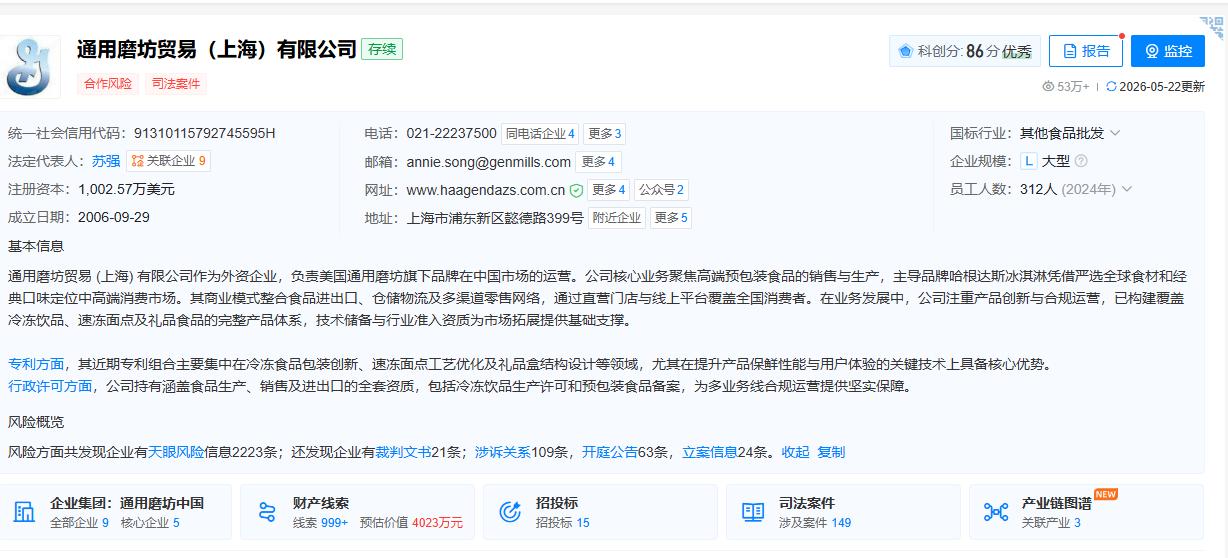
Task: Click 同电话企业 4 badge
Action: 540,133
